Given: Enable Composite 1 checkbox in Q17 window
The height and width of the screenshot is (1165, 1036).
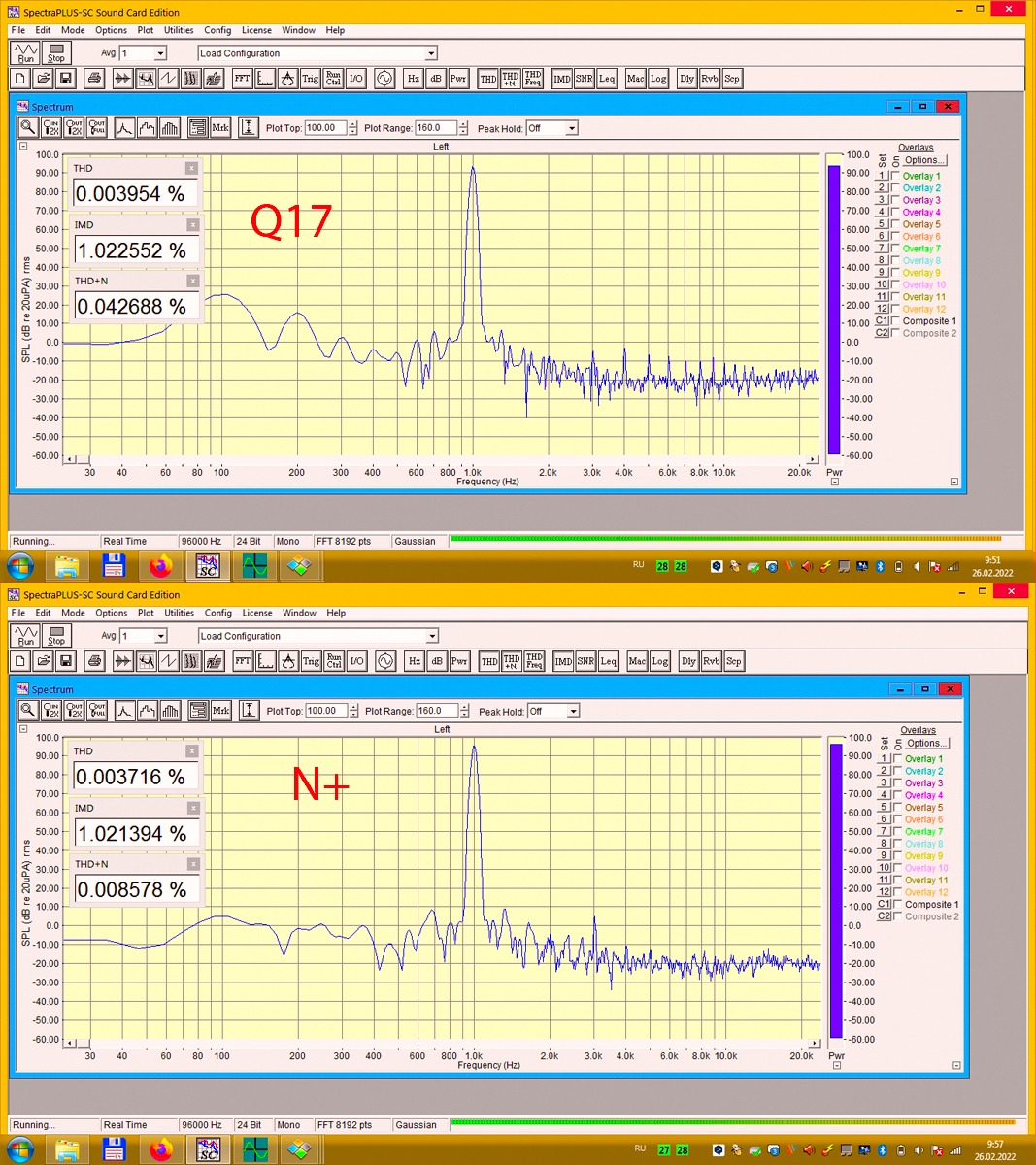Looking at the screenshot, I should (x=896, y=321).
